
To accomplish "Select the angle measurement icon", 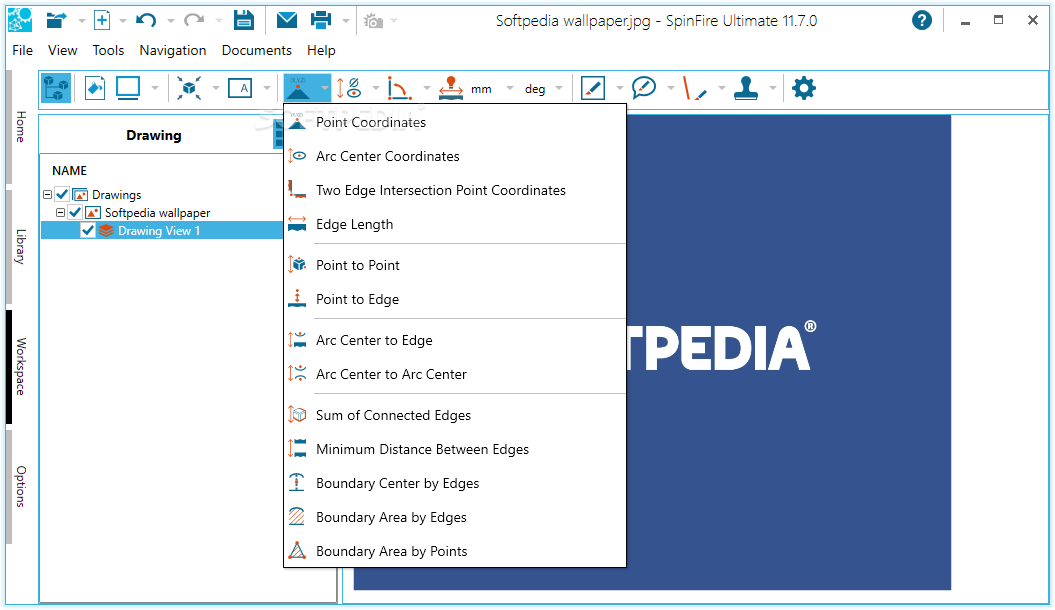I will coord(400,88).
